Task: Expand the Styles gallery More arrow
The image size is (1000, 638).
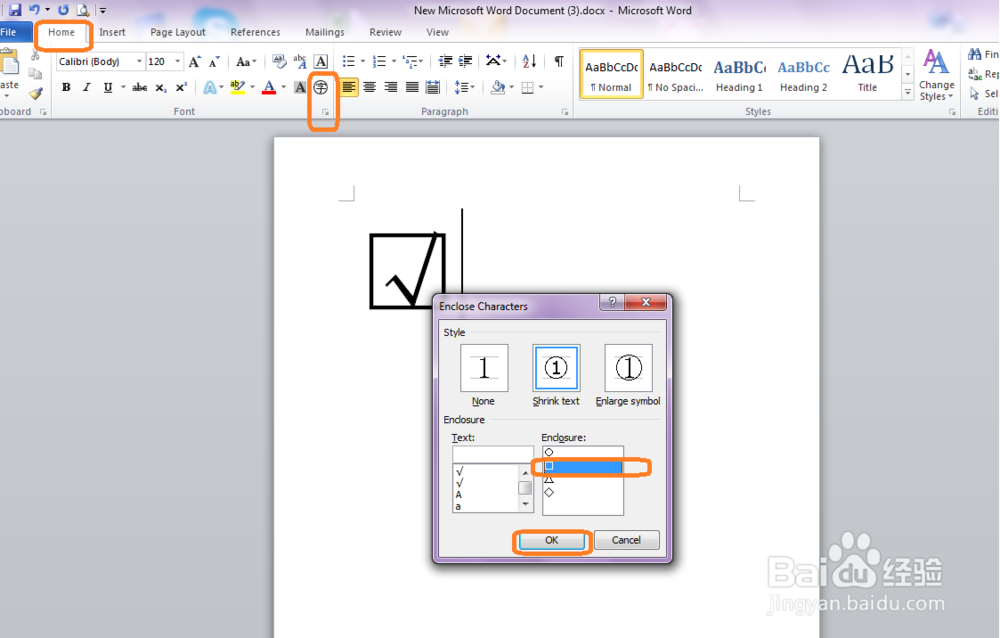Action: pyautogui.click(x=908, y=93)
